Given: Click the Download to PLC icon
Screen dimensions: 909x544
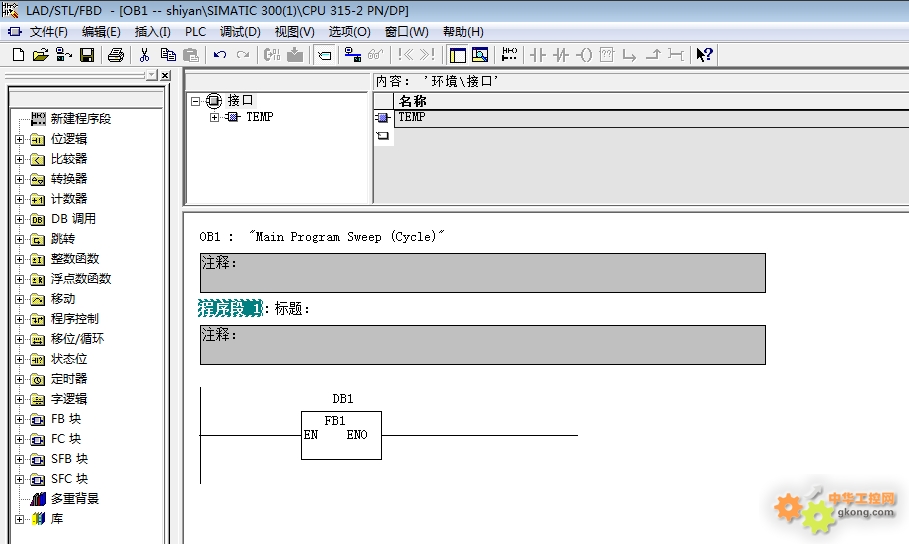Looking at the screenshot, I should [295, 55].
